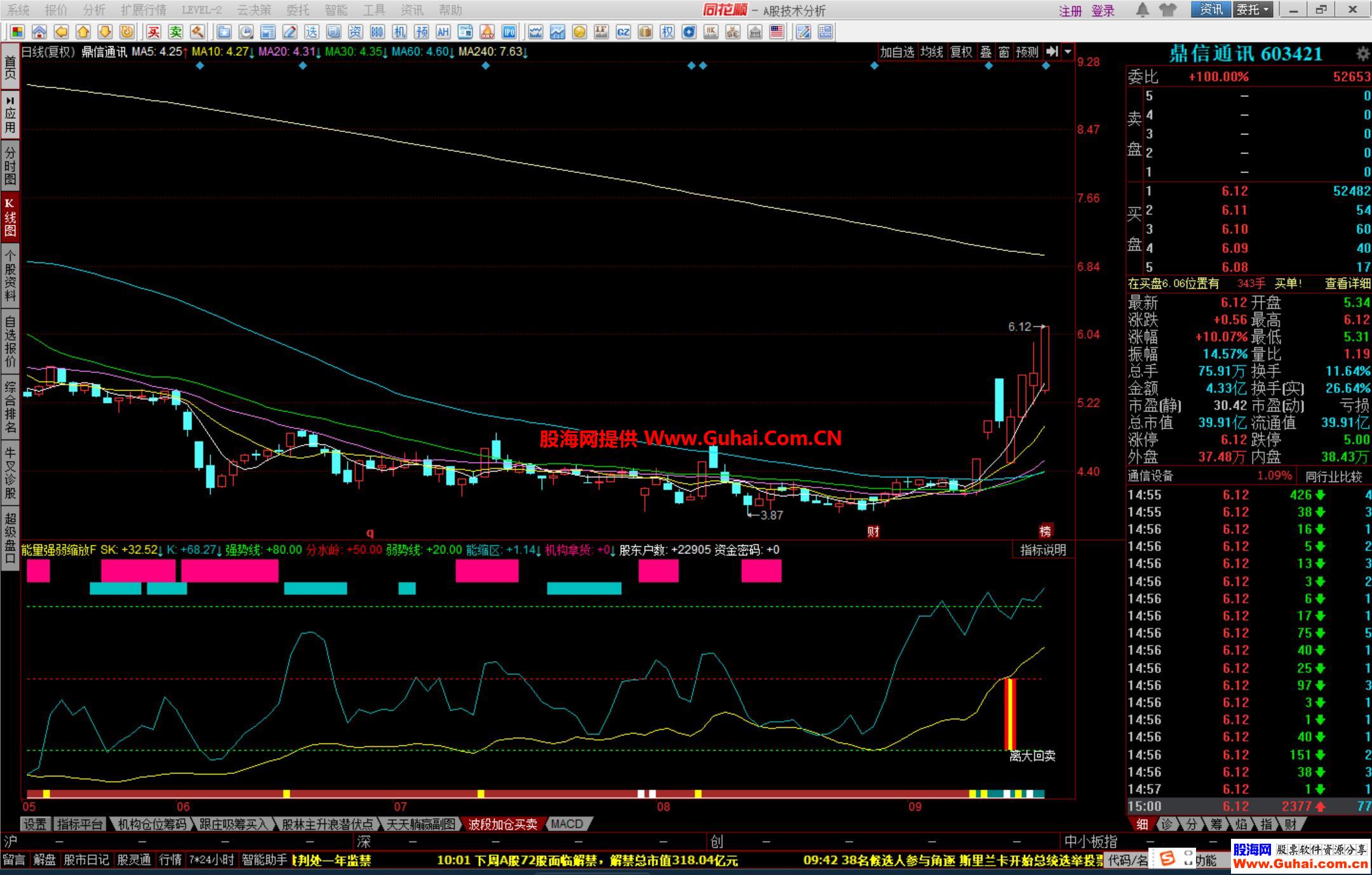Select the 天天躺赢副图 indicator tab
This screenshot has width=1372, height=875.
click(421, 824)
